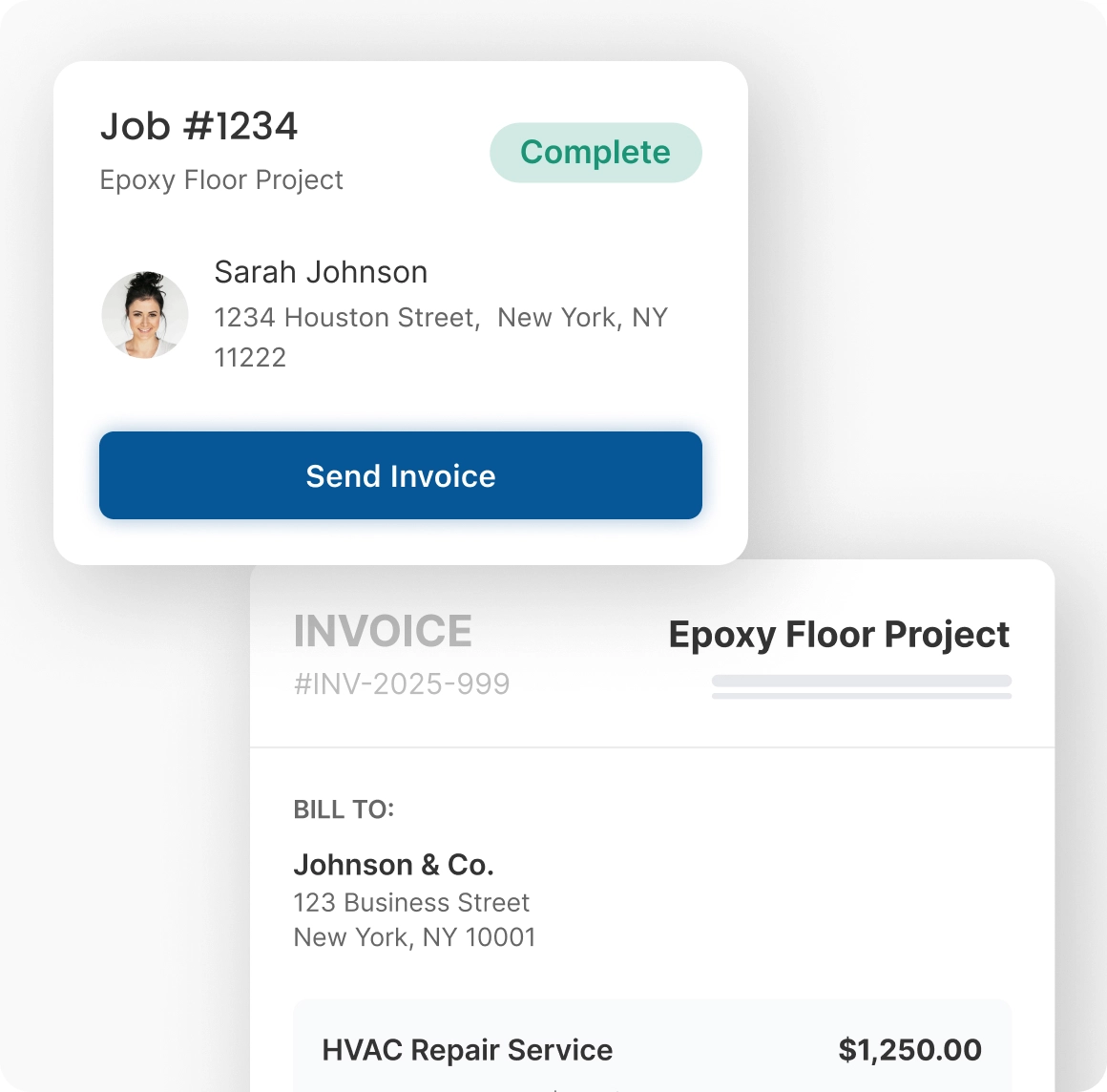Screen dimensions: 1107x1092
Task: Select the Job #1234 heading
Action: pyautogui.click(x=199, y=126)
